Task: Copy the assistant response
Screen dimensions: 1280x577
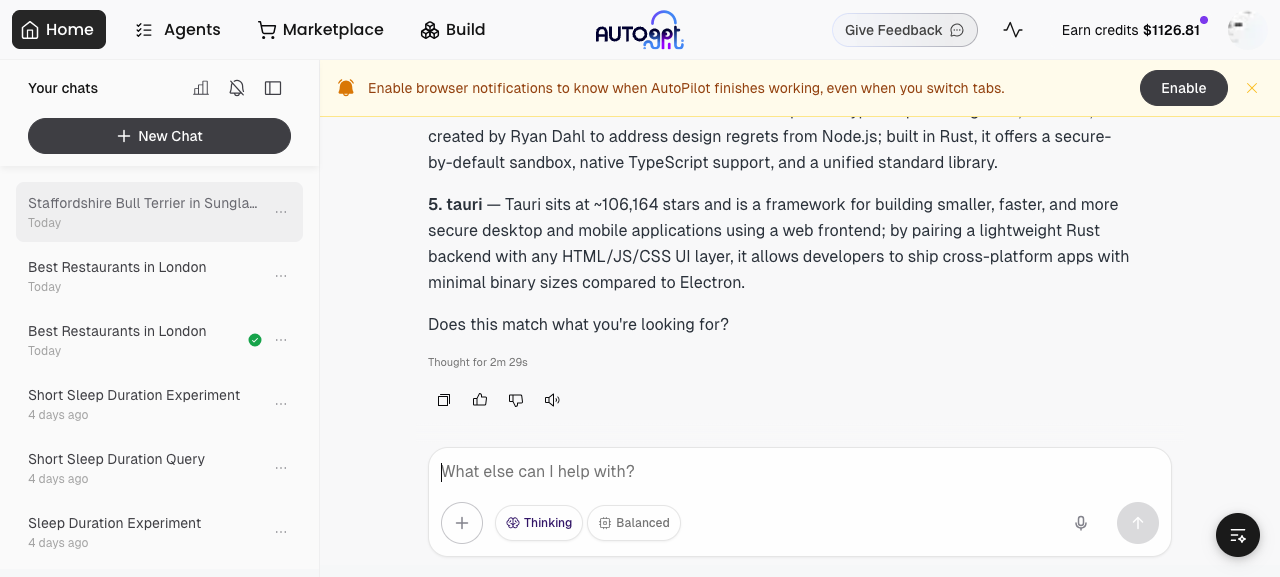Action: 444,400
